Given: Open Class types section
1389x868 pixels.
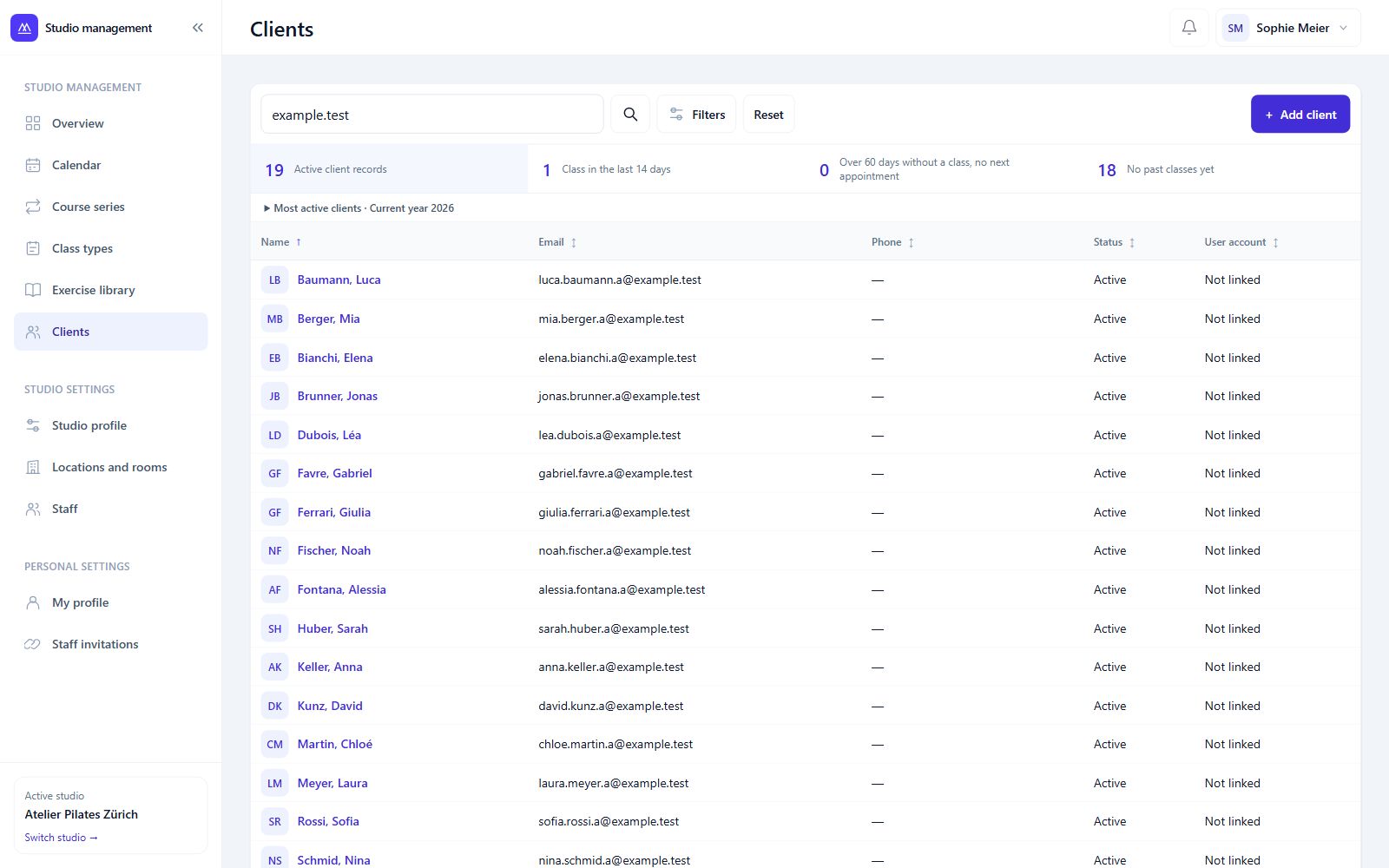Looking at the screenshot, I should (x=111, y=248).
